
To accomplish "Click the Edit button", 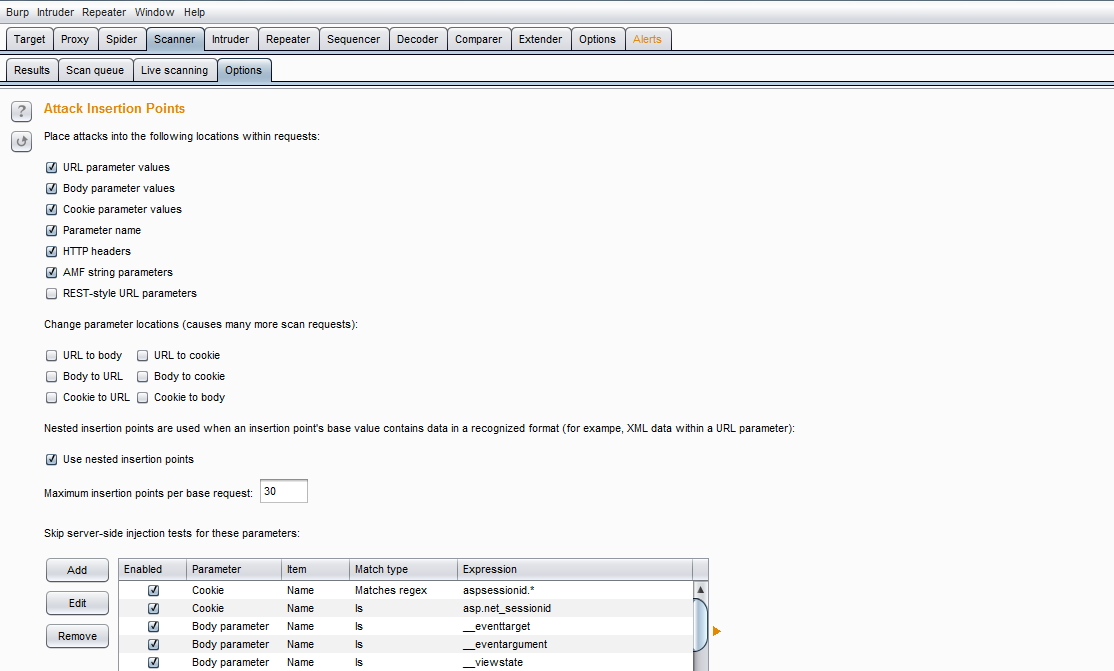I will pyautogui.click(x=77, y=603).
